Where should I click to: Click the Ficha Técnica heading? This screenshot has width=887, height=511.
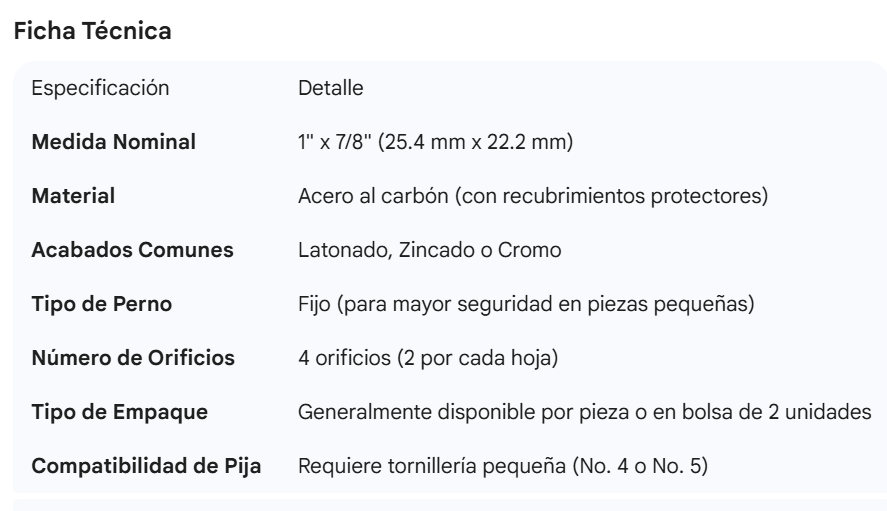click(x=92, y=31)
